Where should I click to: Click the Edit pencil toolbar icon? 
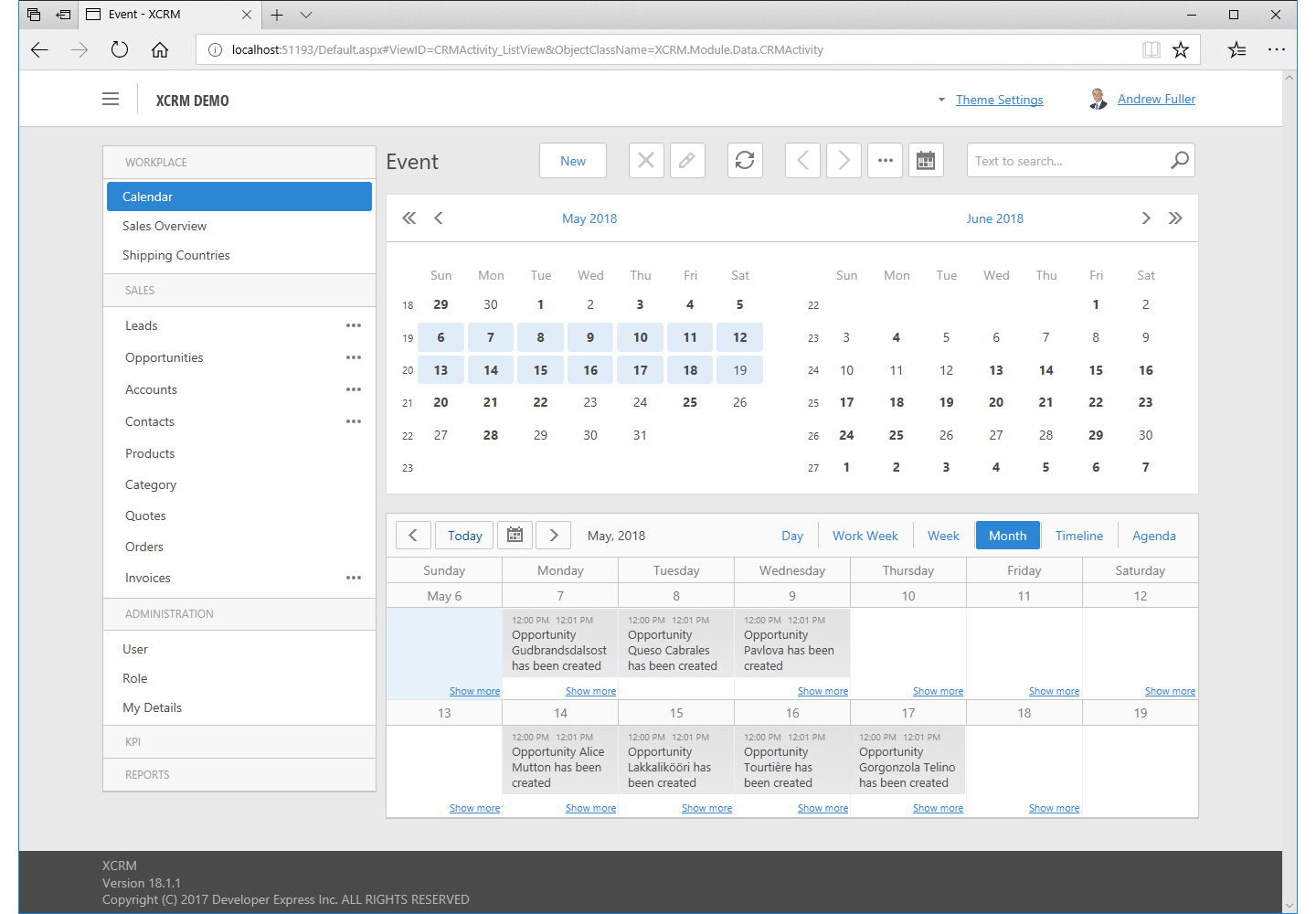click(x=687, y=161)
